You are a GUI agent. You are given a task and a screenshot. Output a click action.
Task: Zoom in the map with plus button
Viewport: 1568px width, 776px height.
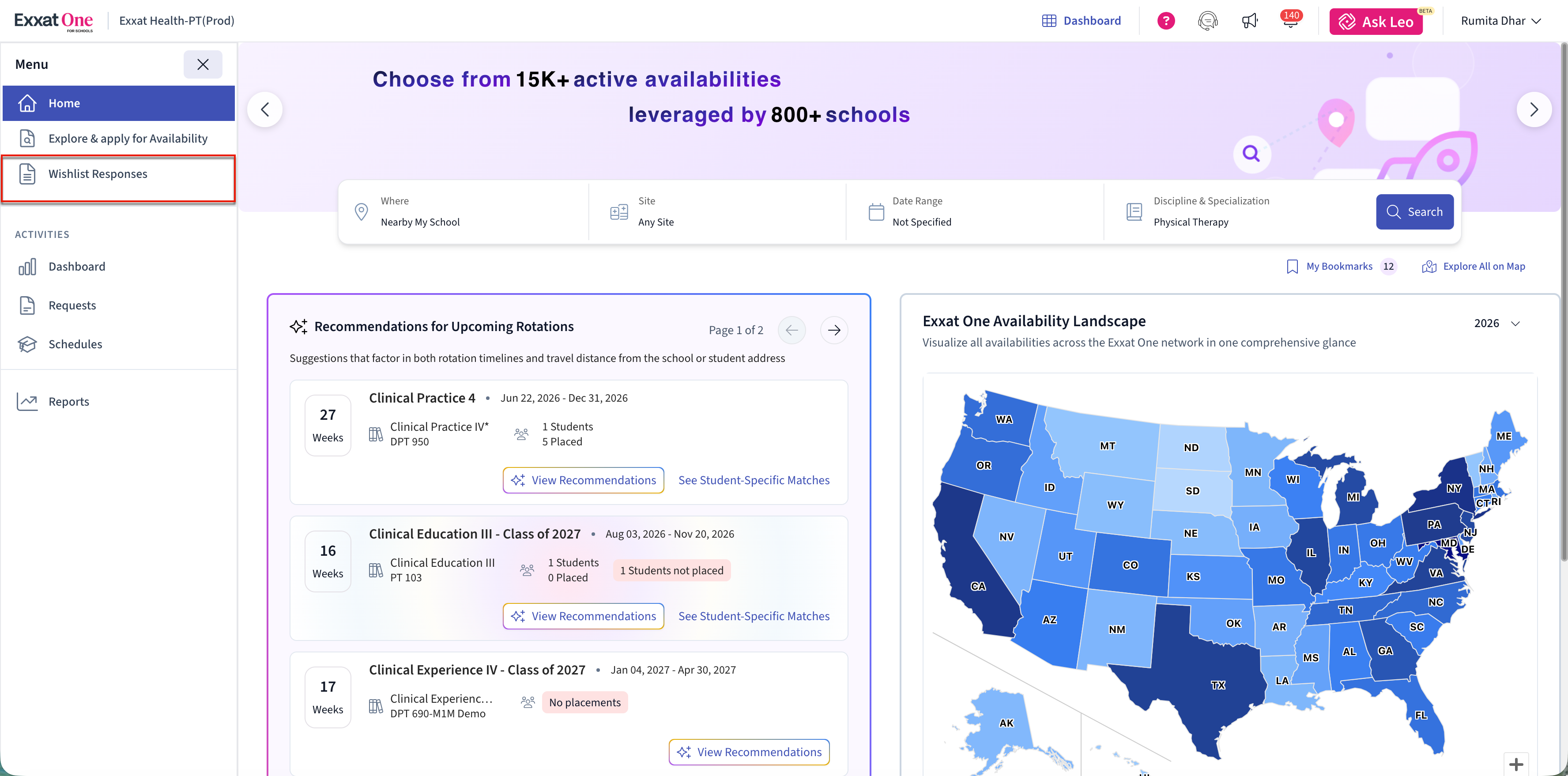[x=1516, y=764]
